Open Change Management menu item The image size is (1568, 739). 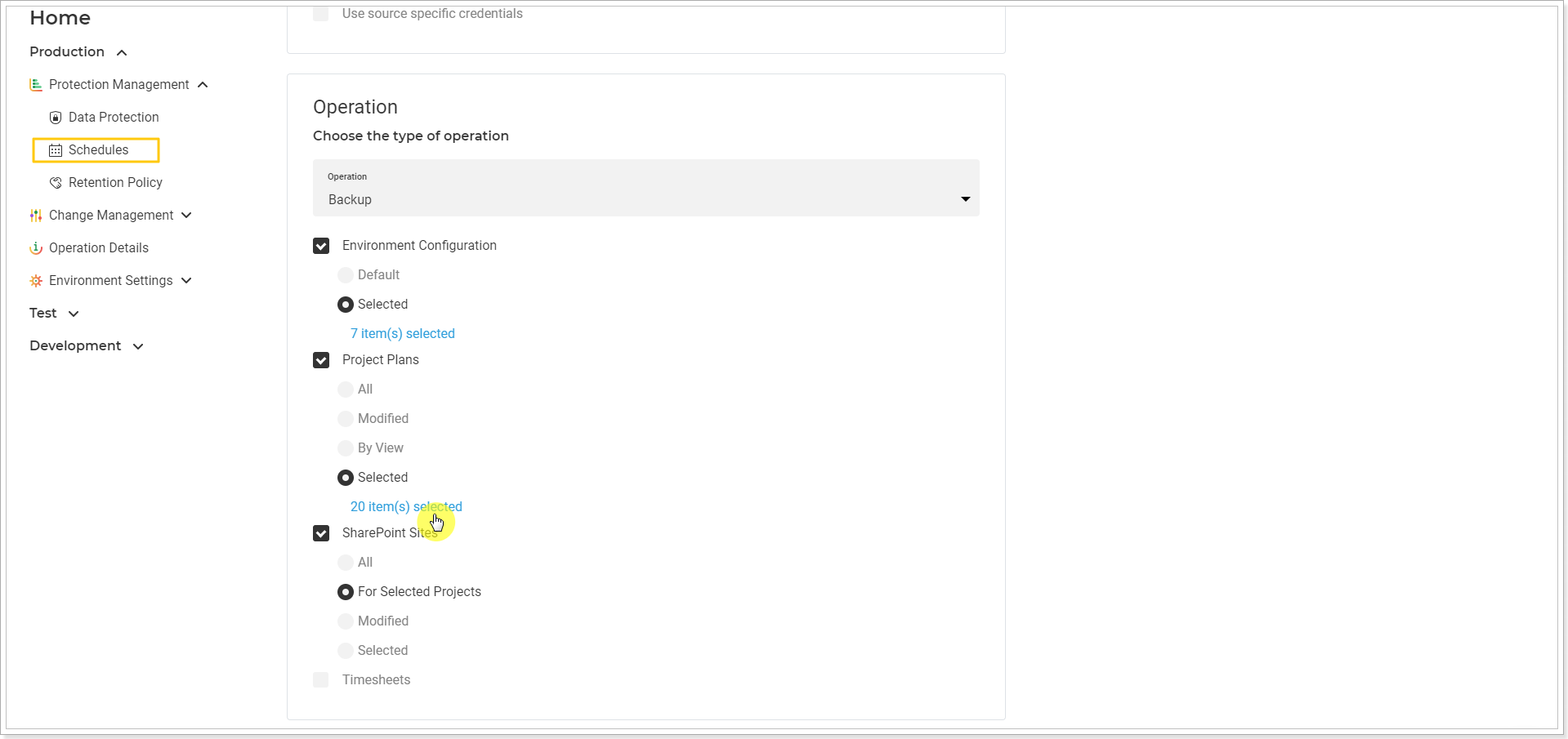click(x=111, y=216)
